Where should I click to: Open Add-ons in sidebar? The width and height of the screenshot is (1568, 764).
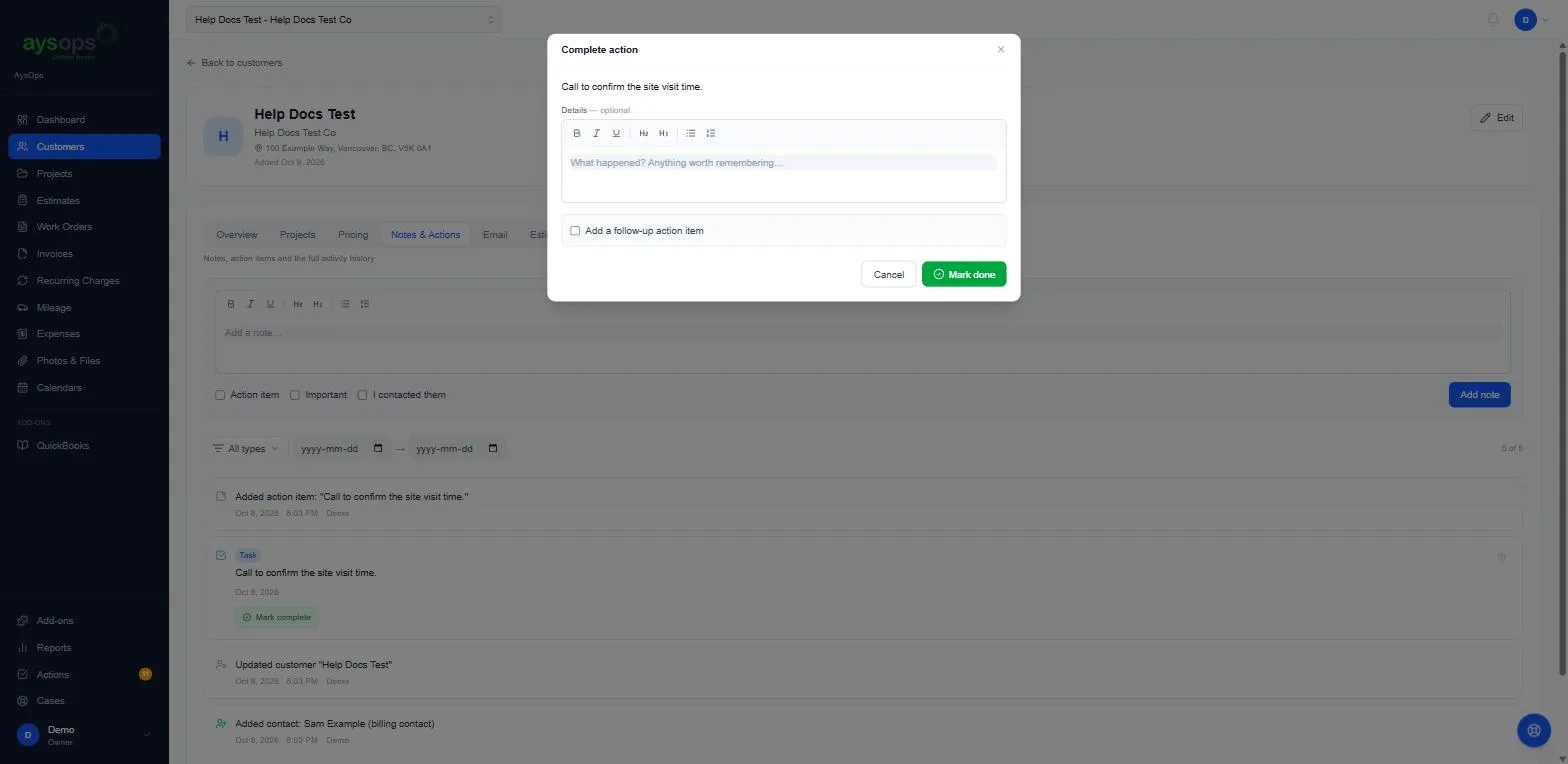pyautogui.click(x=84, y=621)
